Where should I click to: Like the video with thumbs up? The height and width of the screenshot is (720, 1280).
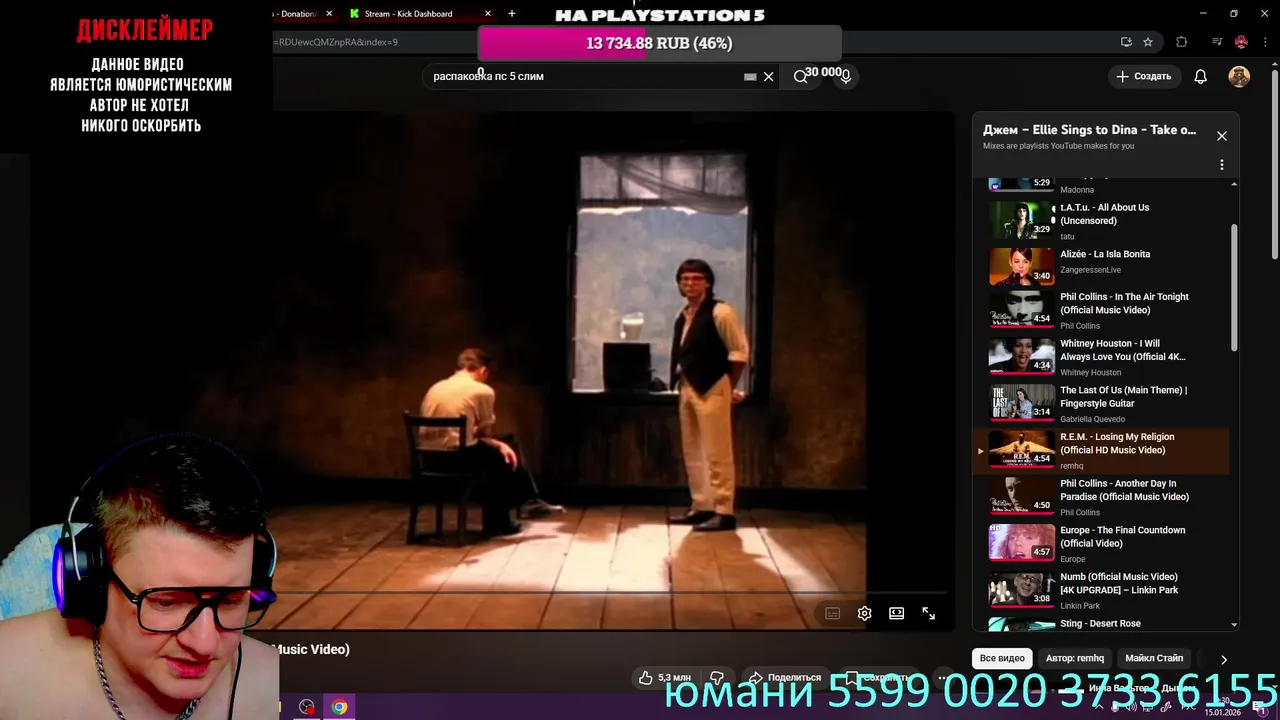coord(665,677)
